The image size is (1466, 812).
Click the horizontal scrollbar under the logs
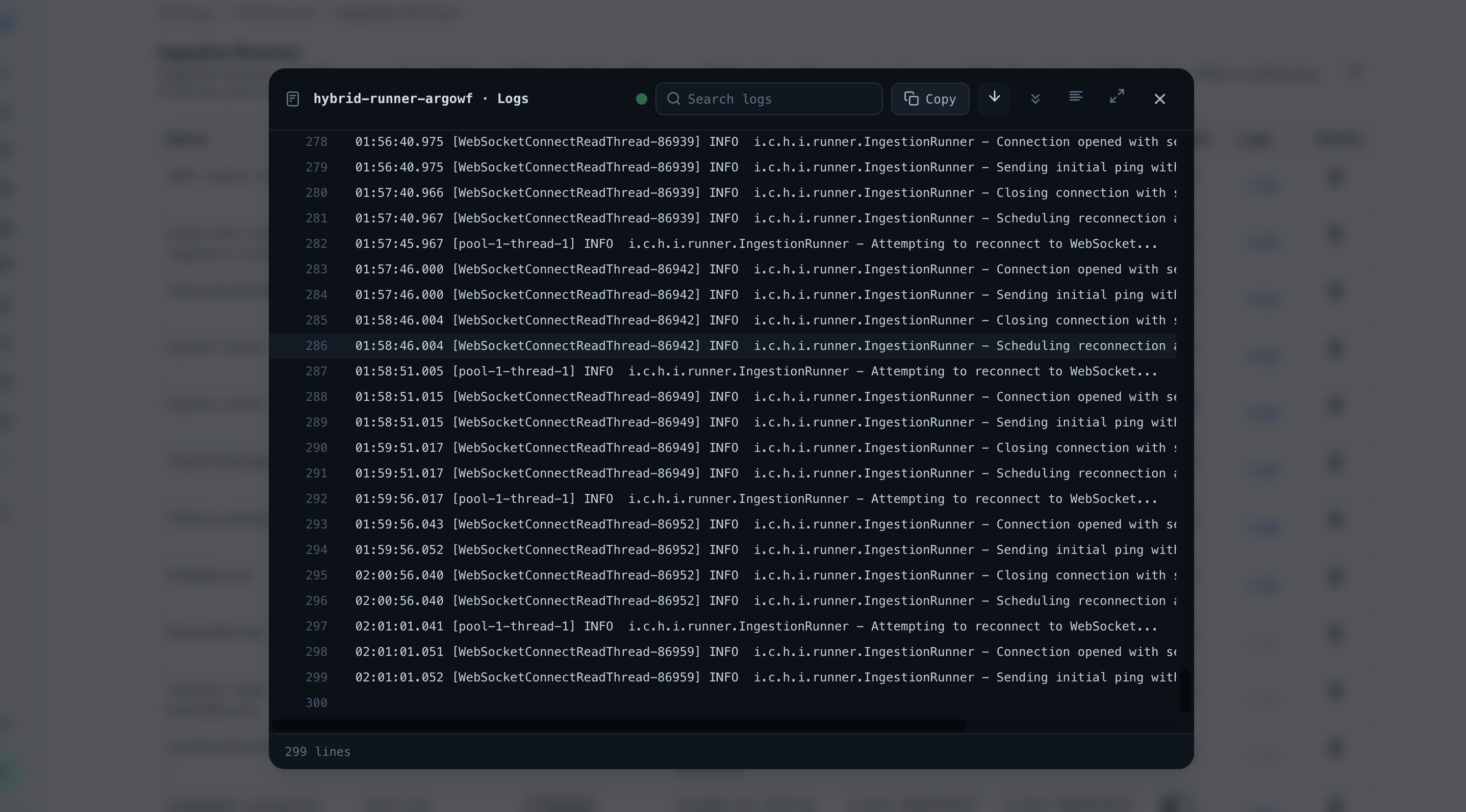point(619,725)
